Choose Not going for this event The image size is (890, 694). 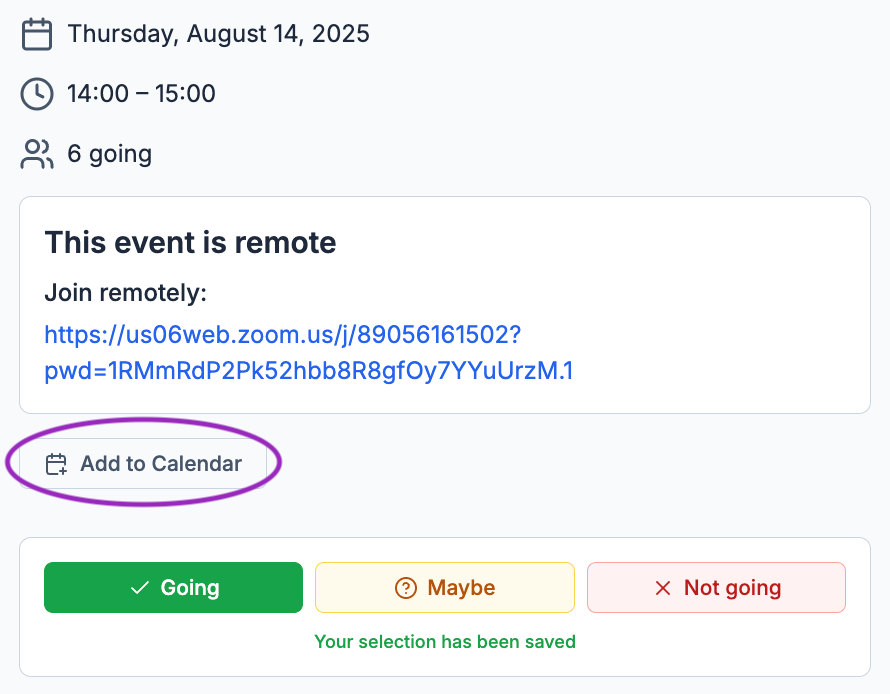716,587
